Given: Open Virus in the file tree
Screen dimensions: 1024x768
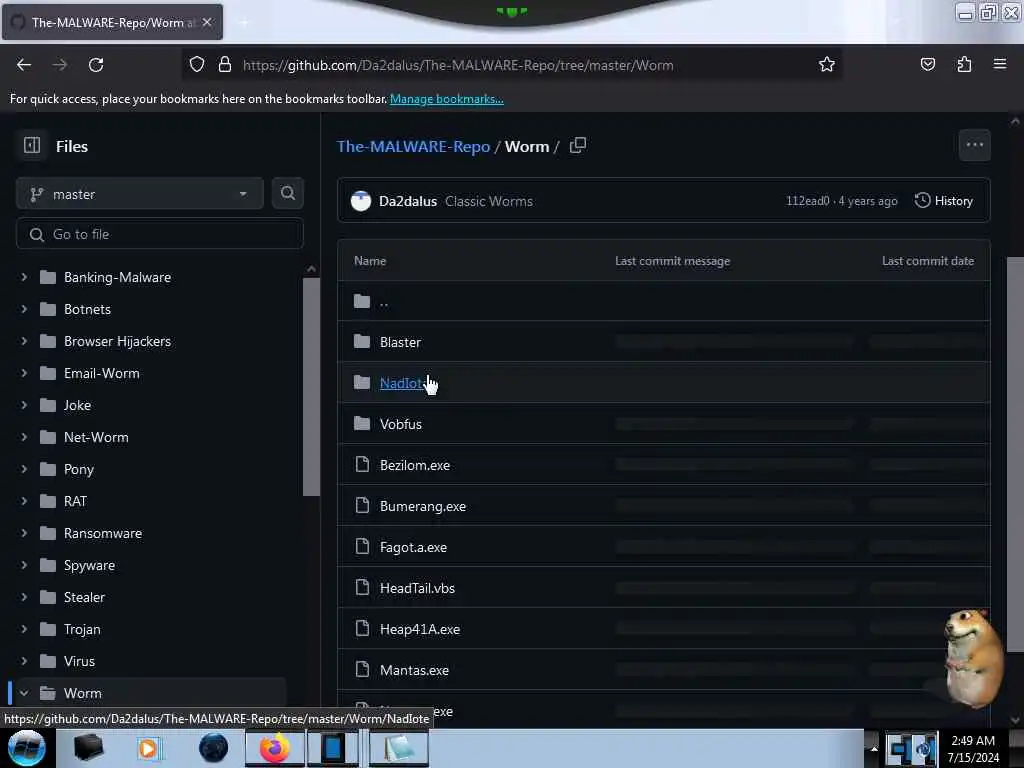Looking at the screenshot, I should (x=79, y=661).
